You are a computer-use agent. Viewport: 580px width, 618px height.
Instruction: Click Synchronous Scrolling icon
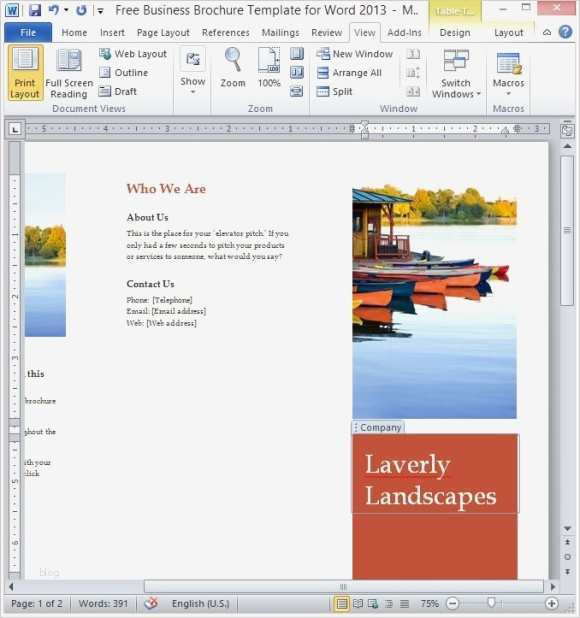point(413,73)
